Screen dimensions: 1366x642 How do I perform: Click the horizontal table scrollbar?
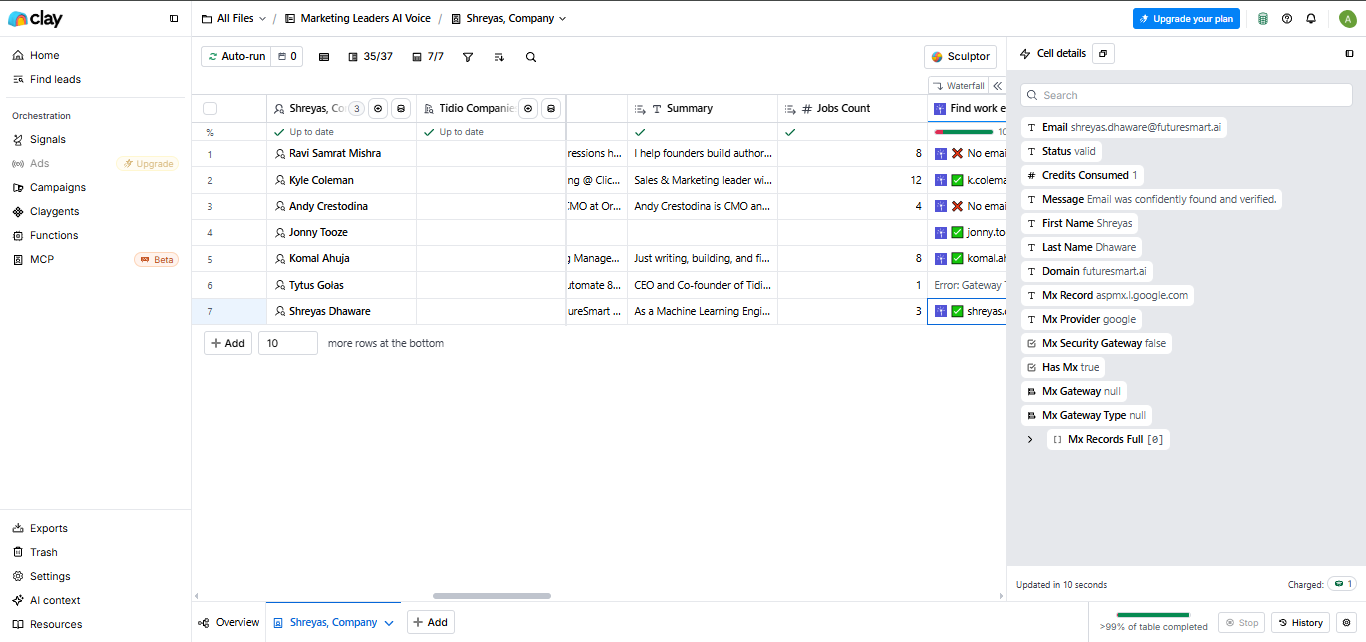coord(492,596)
